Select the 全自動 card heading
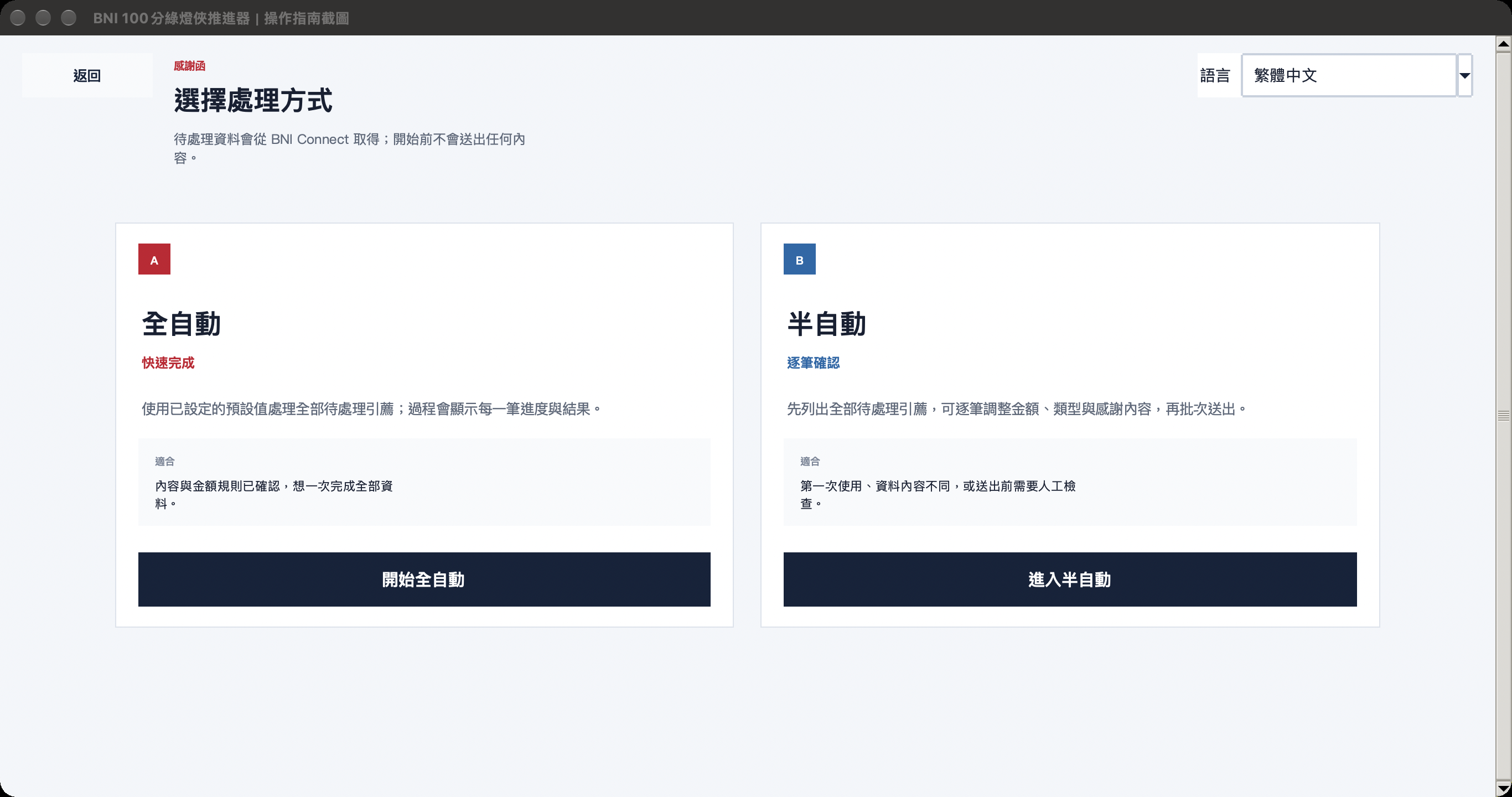Screen dimensions: 1512x797 click(x=182, y=324)
